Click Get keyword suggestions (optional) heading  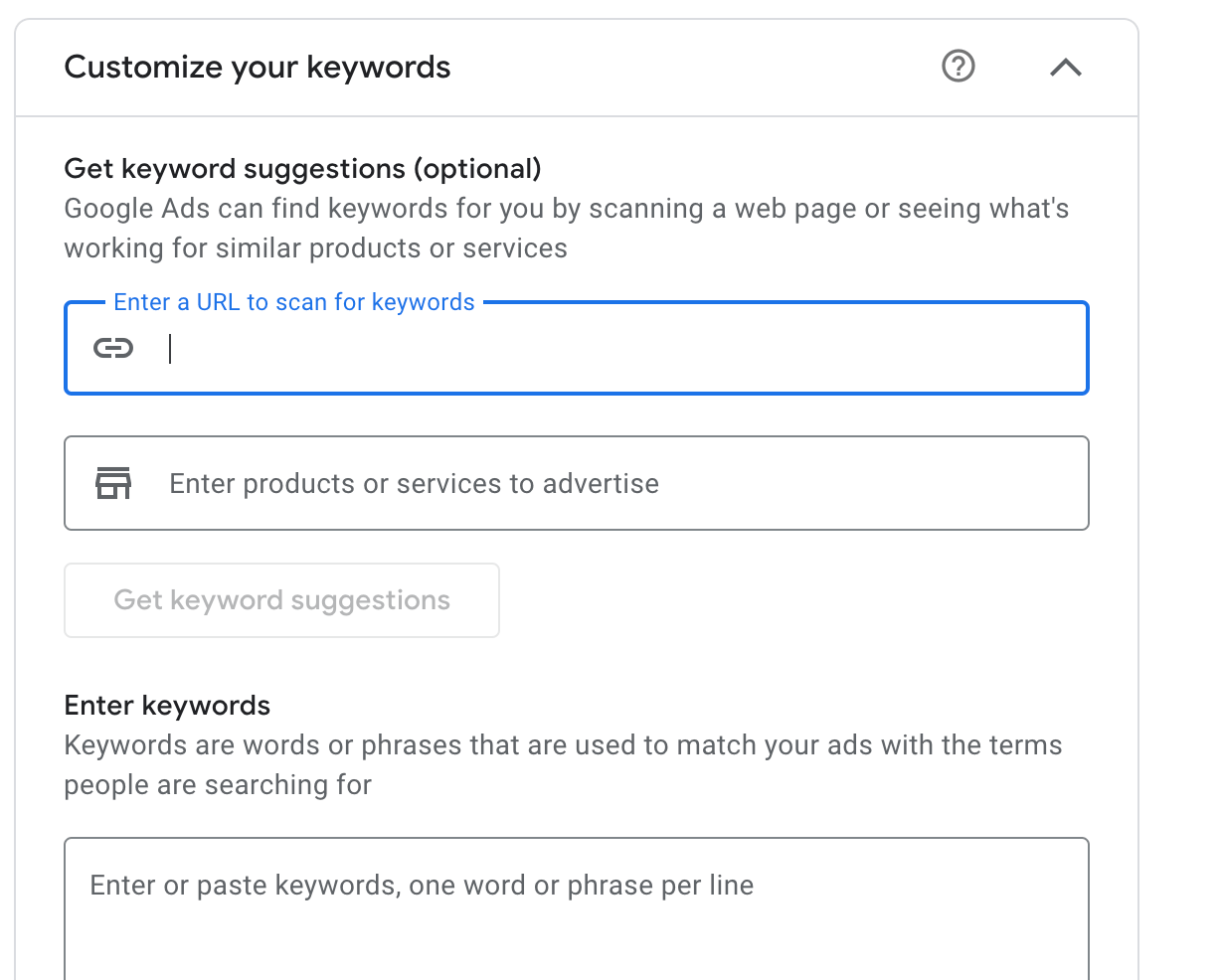click(302, 169)
